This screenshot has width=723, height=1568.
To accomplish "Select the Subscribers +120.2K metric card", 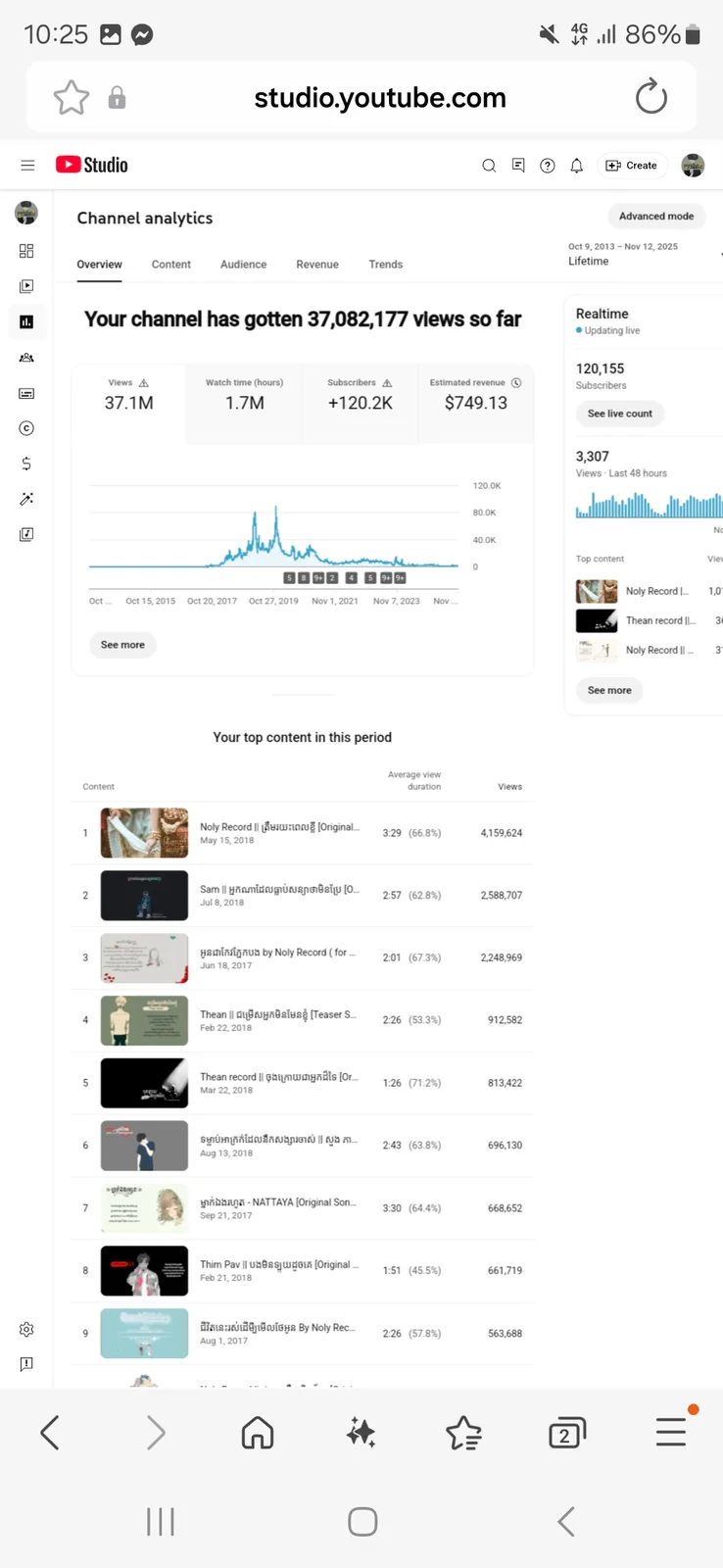I will click(360, 404).
